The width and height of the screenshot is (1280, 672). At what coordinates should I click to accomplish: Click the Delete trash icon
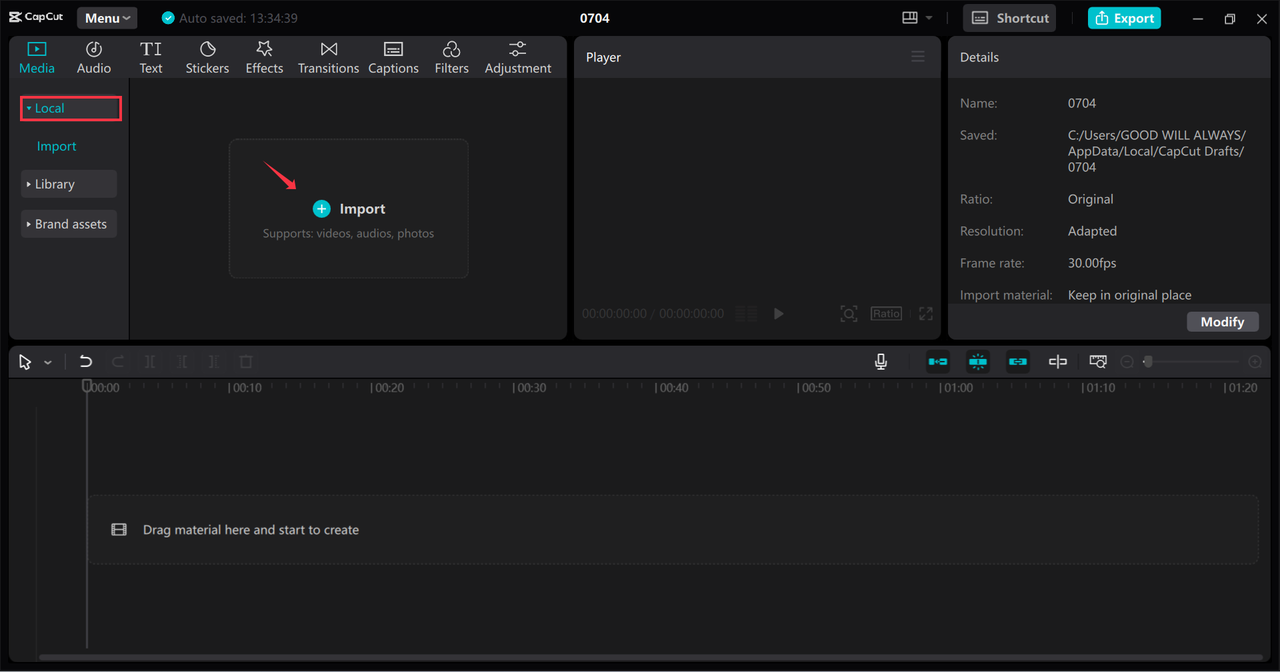246,362
